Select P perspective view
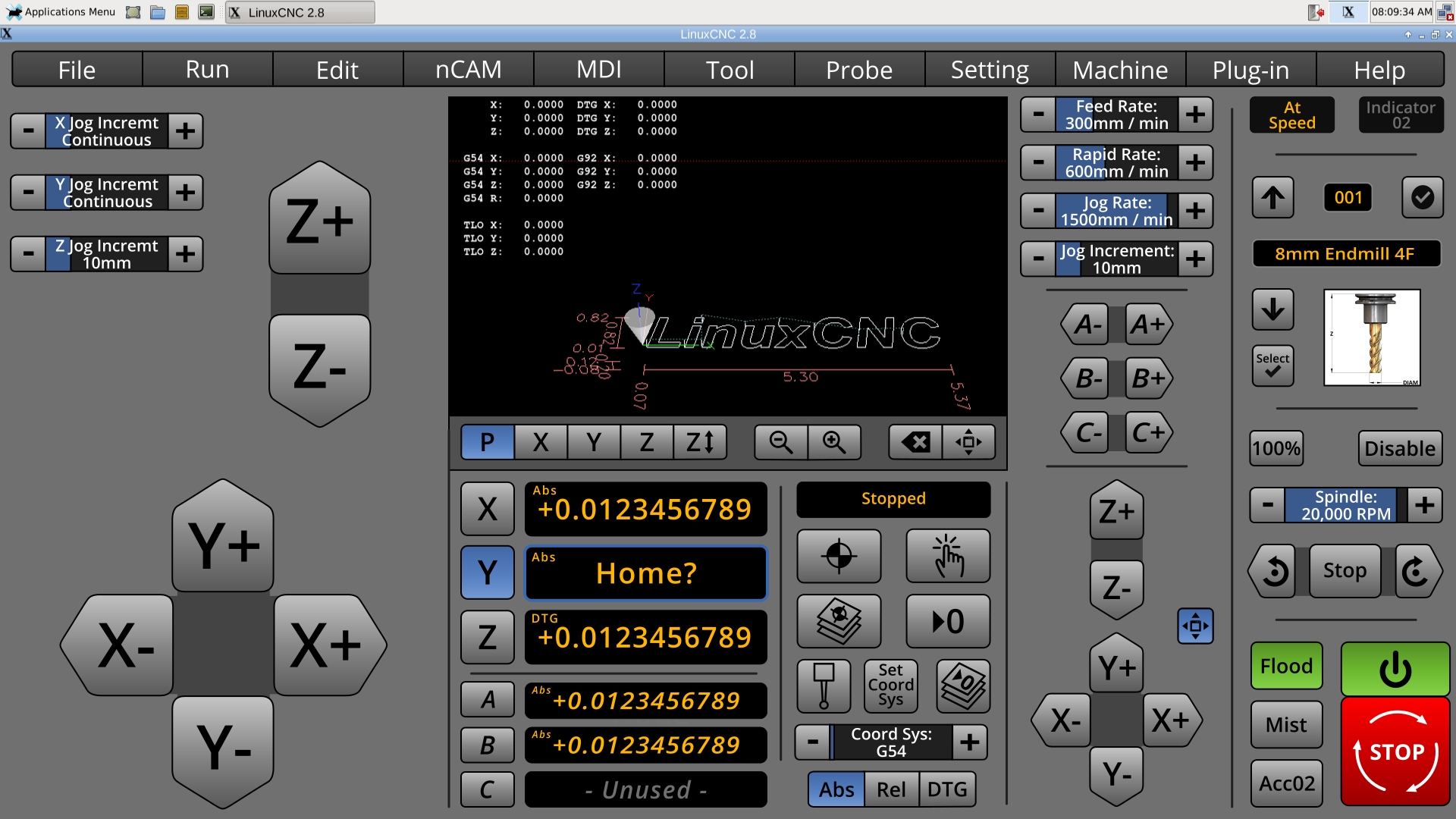This screenshot has width=1456, height=819. point(488,442)
